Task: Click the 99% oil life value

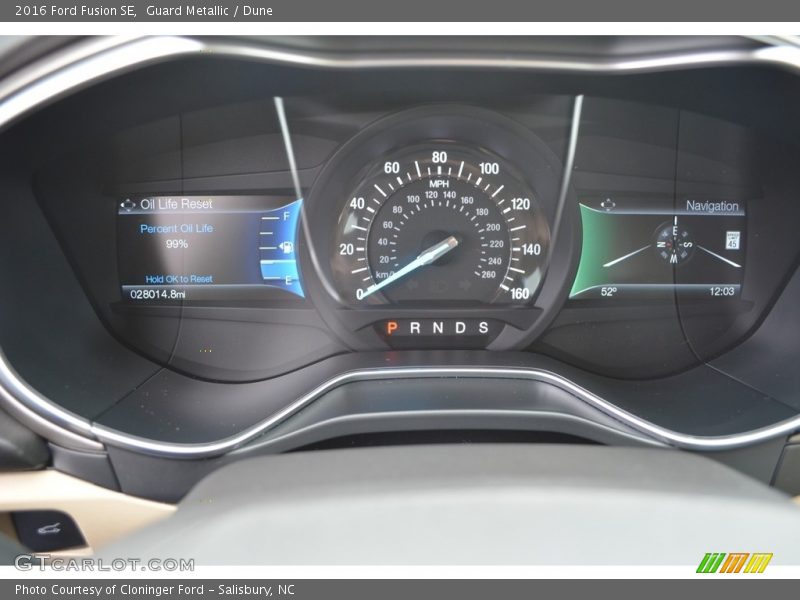Action: (x=176, y=244)
